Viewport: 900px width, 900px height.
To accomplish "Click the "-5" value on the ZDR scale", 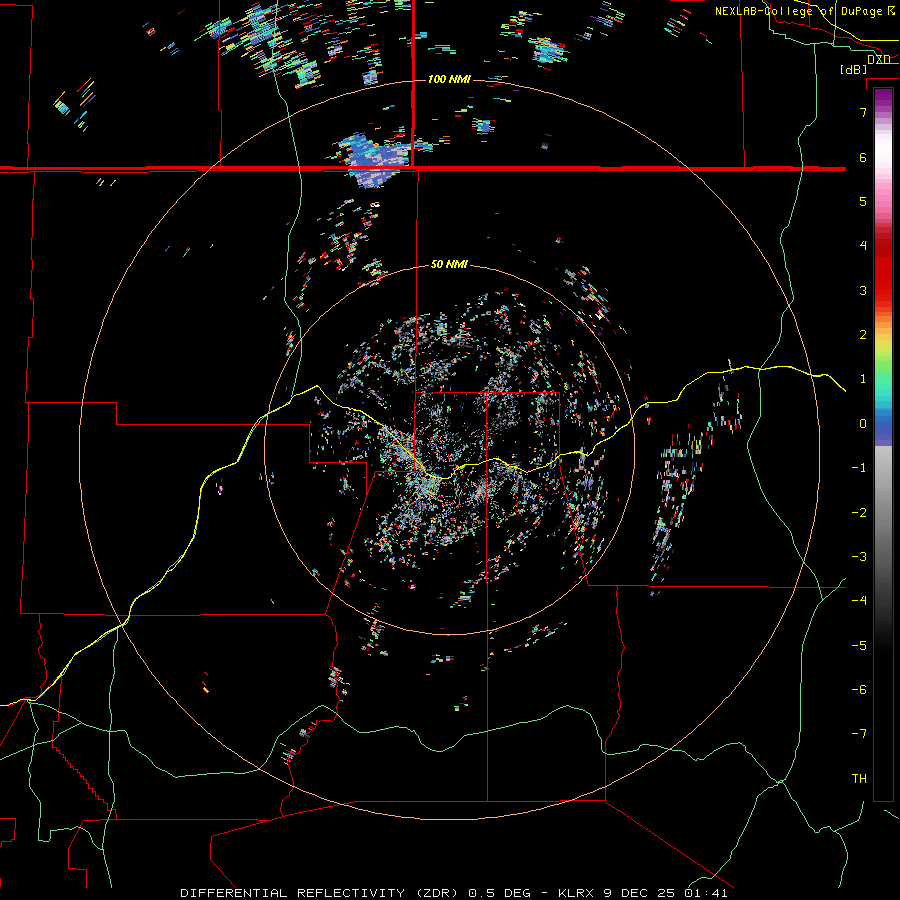I will pos(859,646).
